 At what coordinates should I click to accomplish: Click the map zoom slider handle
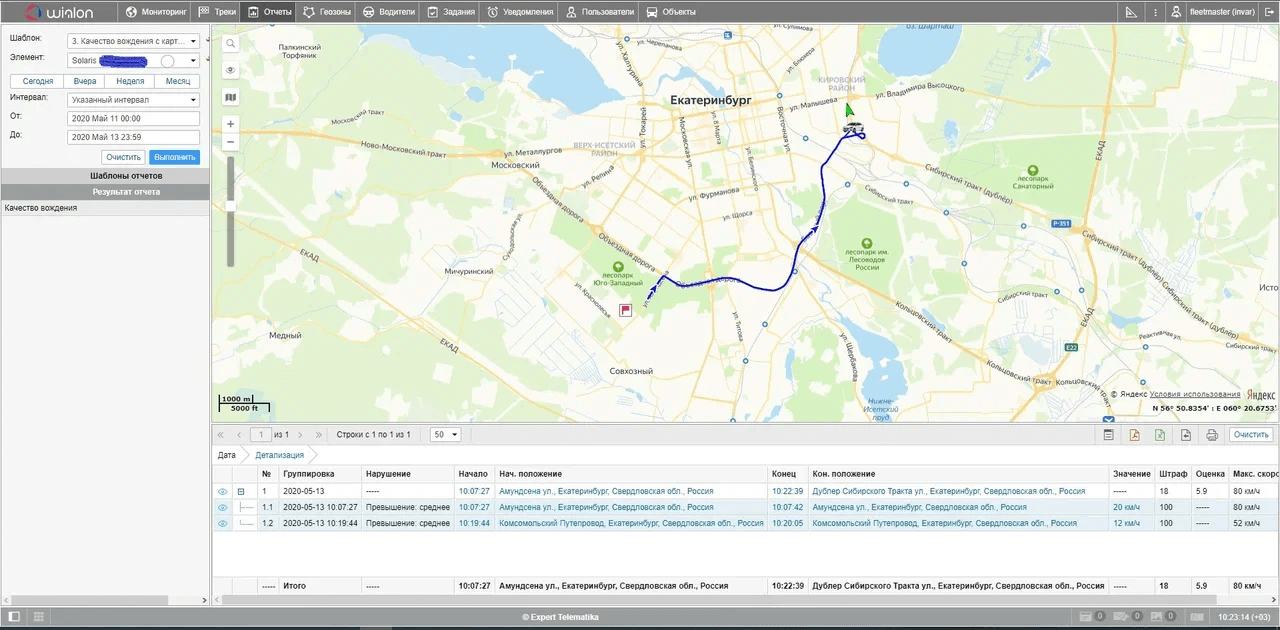231,205
